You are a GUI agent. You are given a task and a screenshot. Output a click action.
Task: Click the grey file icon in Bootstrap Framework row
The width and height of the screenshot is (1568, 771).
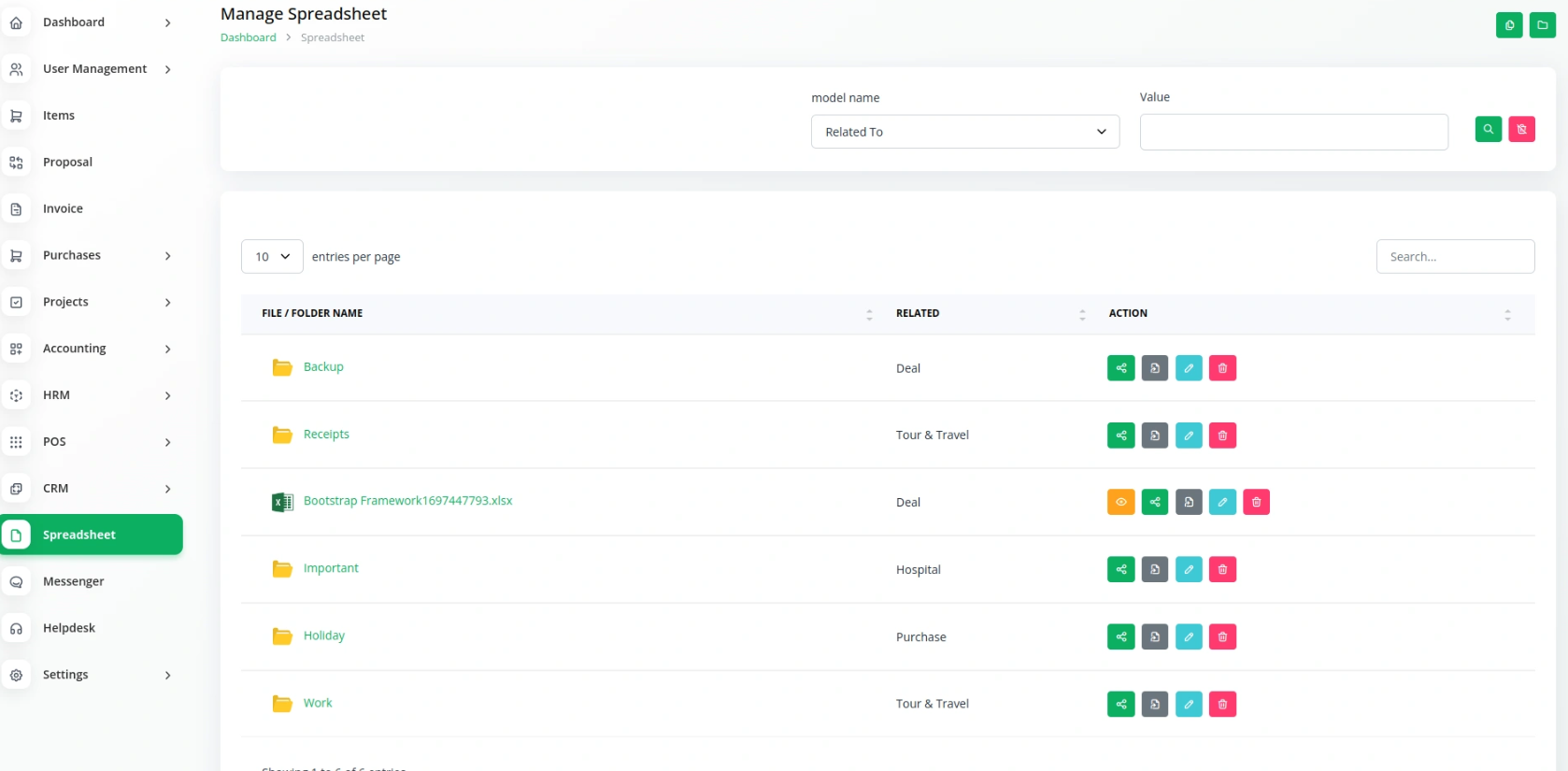click(1189, 503)
